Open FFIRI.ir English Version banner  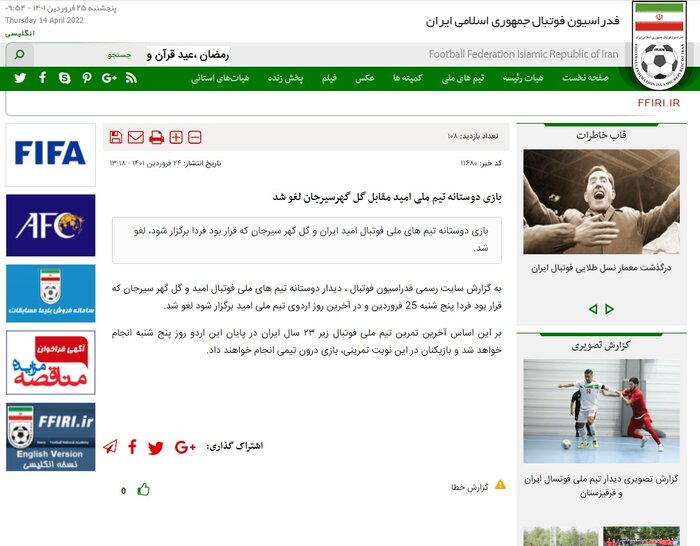50,437
